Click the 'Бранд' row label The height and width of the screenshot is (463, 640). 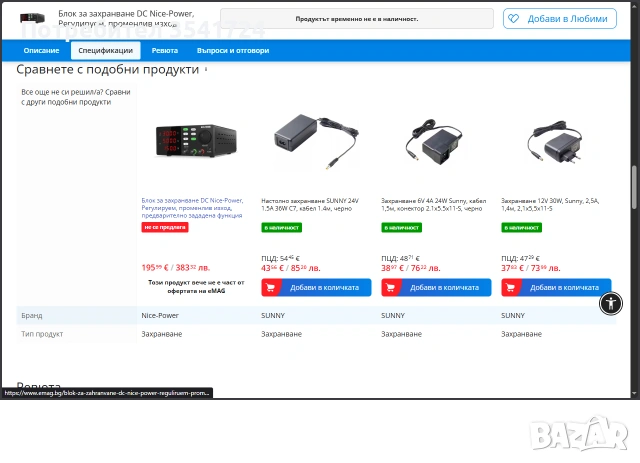click(x=32, y=316)
